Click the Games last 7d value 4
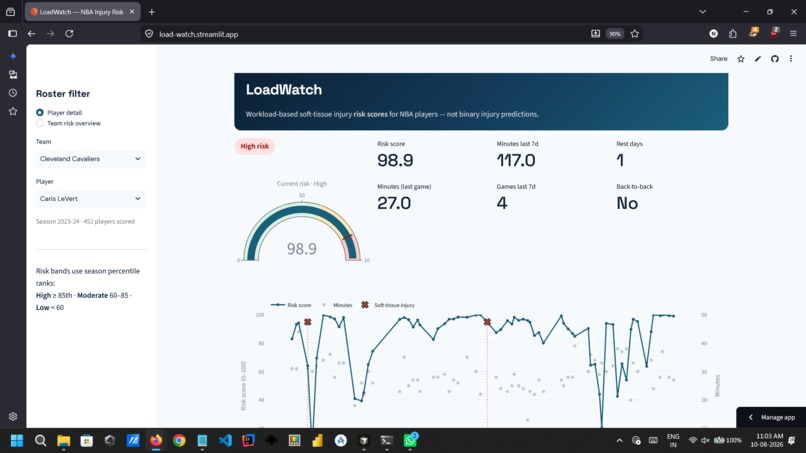The width and height of the screenshot is (806, 453). pos(502,203)
